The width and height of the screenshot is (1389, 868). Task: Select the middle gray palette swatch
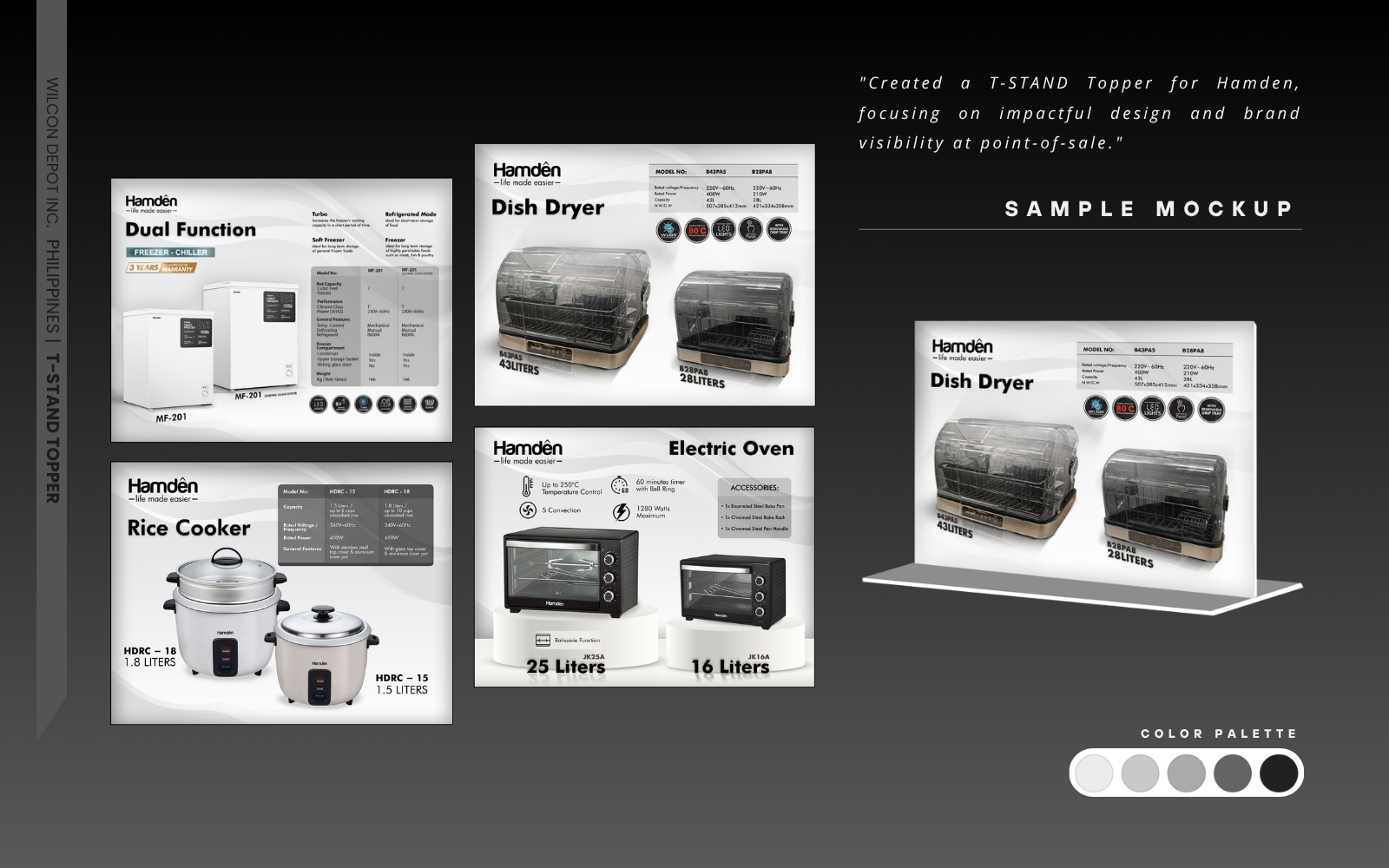1187,773
